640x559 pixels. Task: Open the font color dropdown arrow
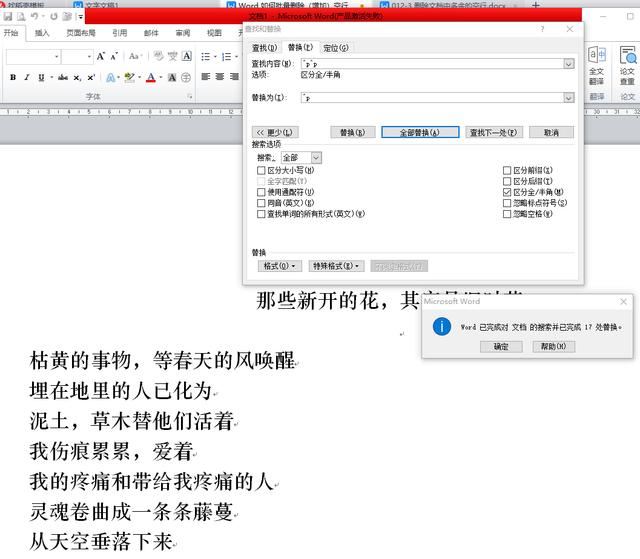point(161,77)
